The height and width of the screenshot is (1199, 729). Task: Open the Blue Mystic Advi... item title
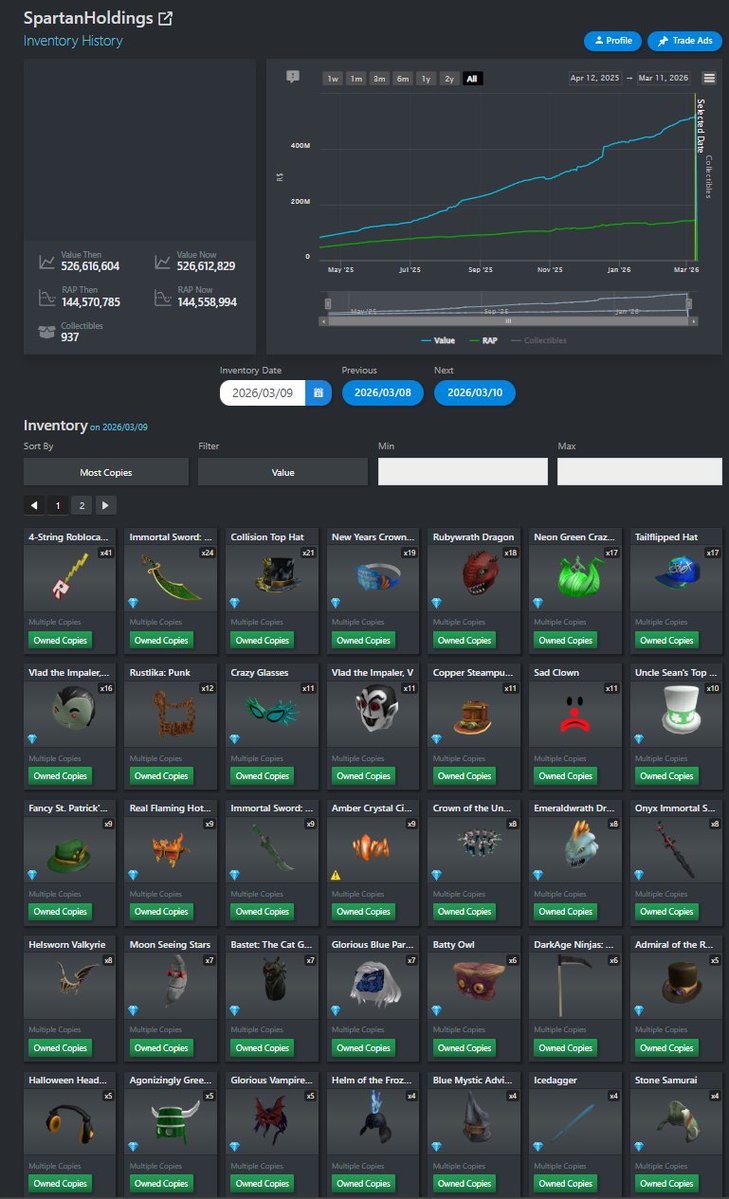point(472,1080)
